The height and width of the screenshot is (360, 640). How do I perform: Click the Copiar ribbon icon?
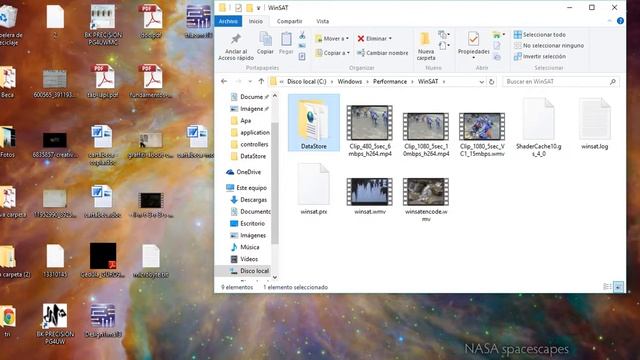(265, 43)
